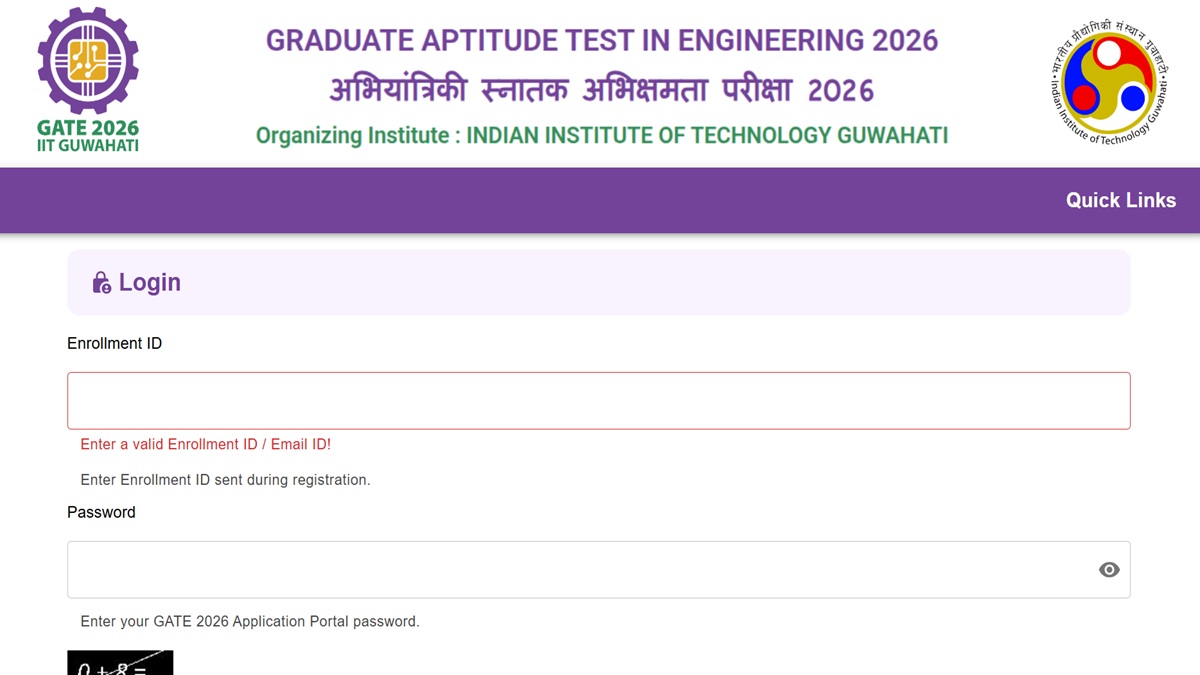Click the lock symbol in the Login banner

pos(100,282)
